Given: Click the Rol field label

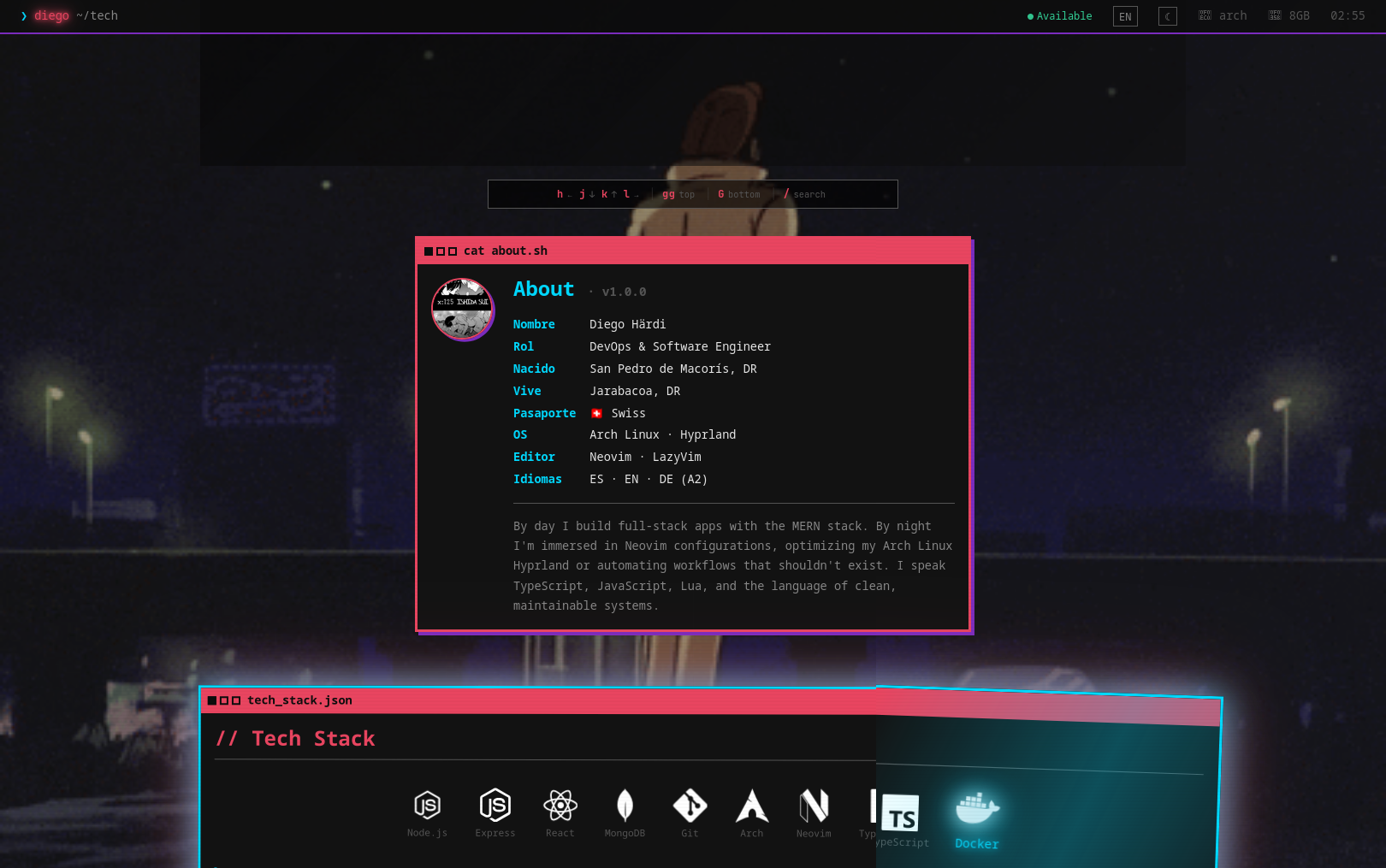Looking at the screenshot, I should point(524,346).
